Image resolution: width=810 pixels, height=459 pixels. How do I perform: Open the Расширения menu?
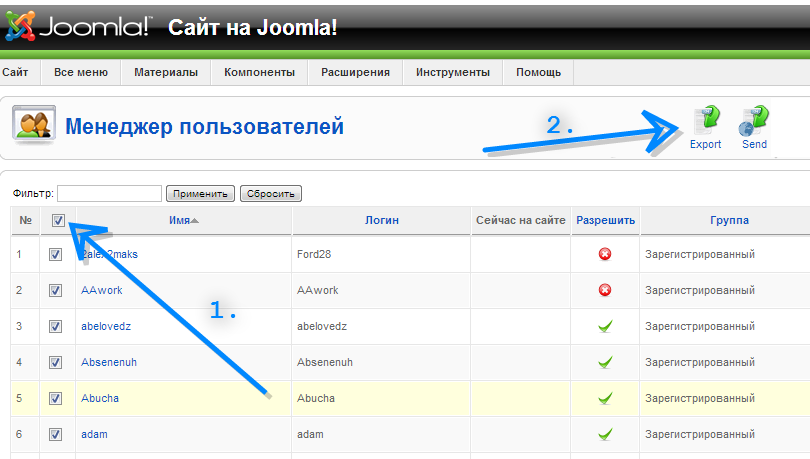(x=355, y=73)
